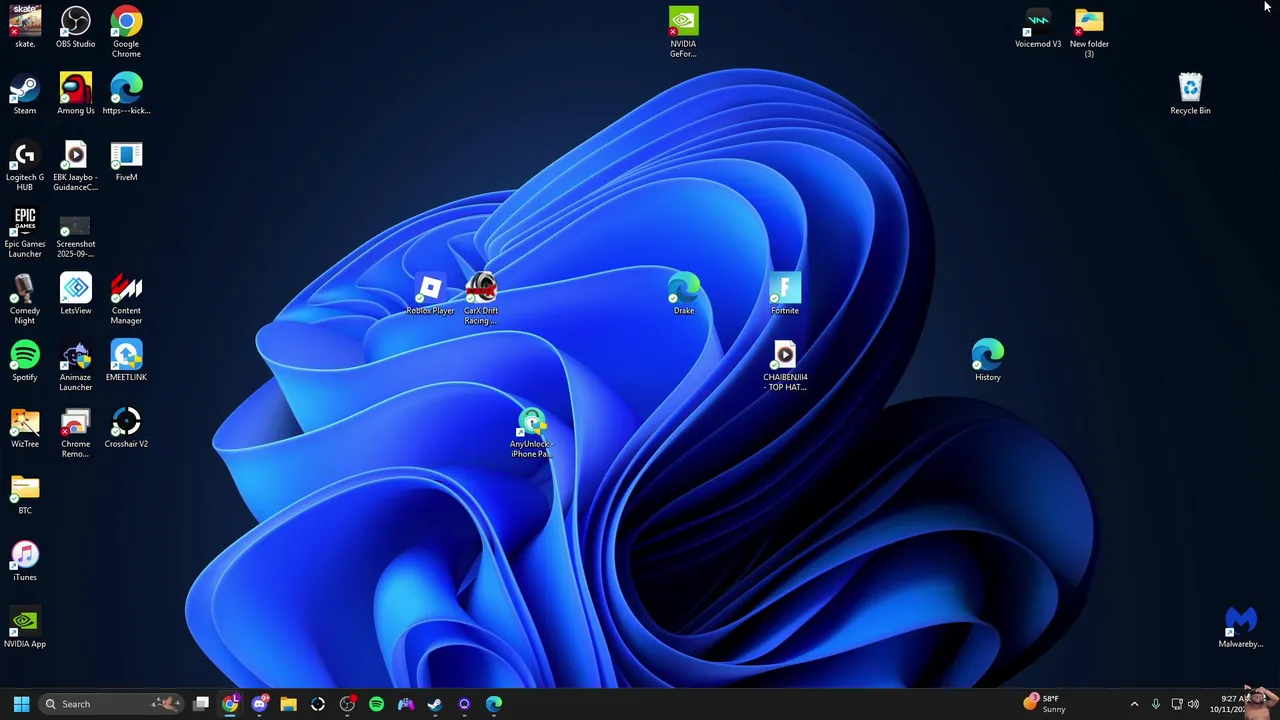The width and height of the screenshot is (1280, 720).
Task: Expand the hidden system tray icons
Action: pyautogui.click(x=1134, y=704)
